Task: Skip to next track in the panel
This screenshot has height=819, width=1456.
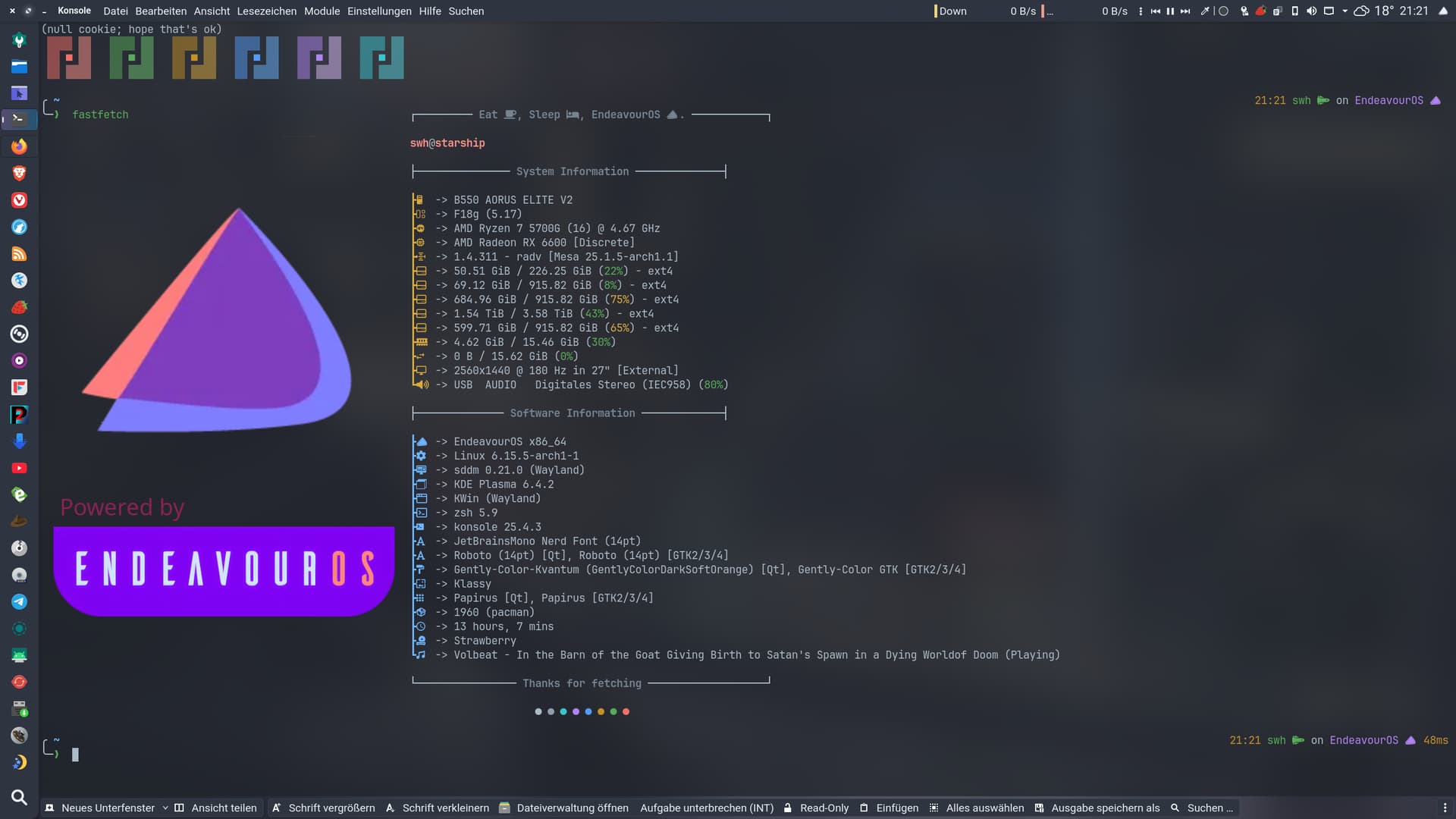Action: click(1185, 11)
